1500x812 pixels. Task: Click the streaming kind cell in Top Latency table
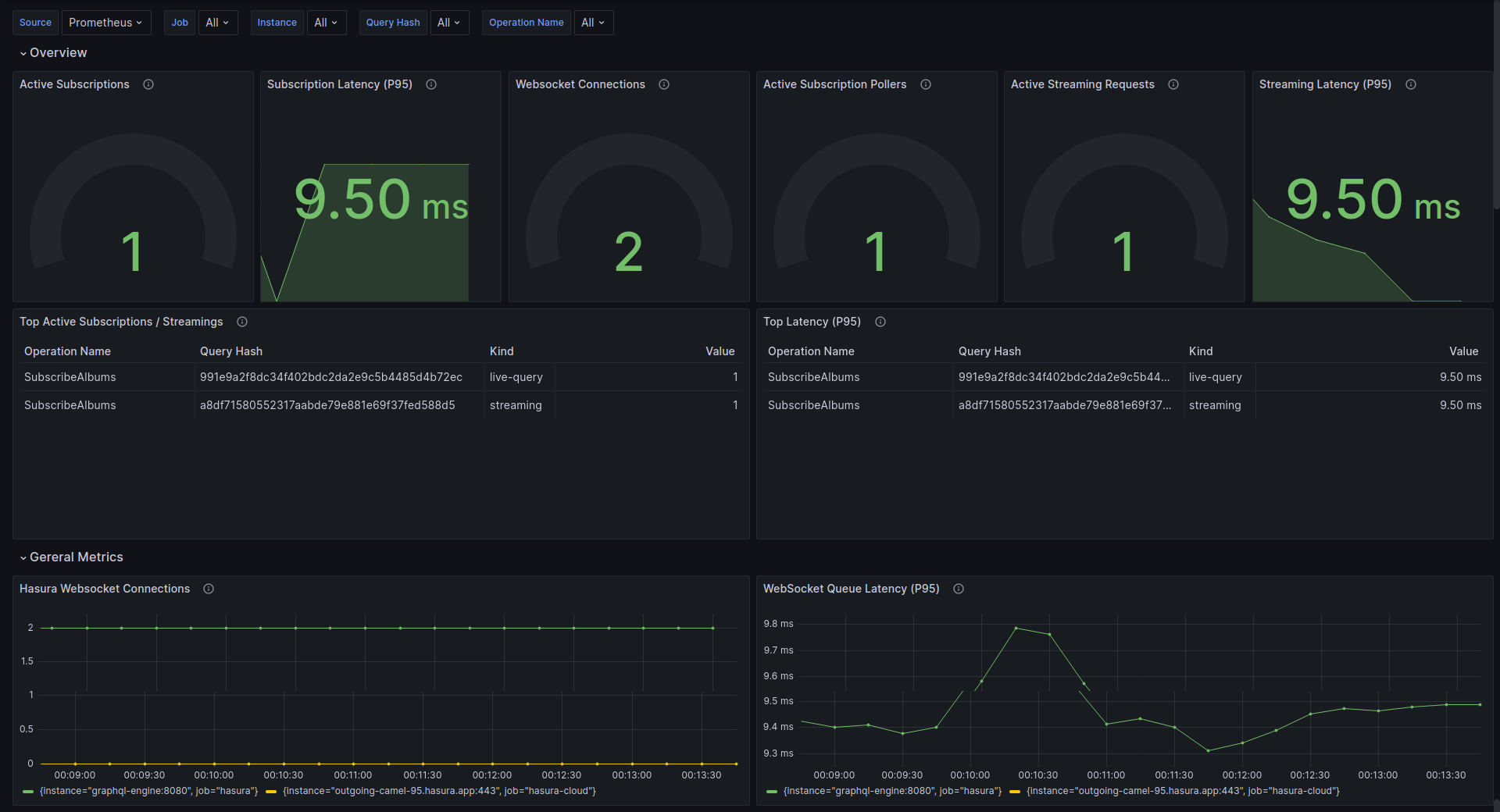1215,405
